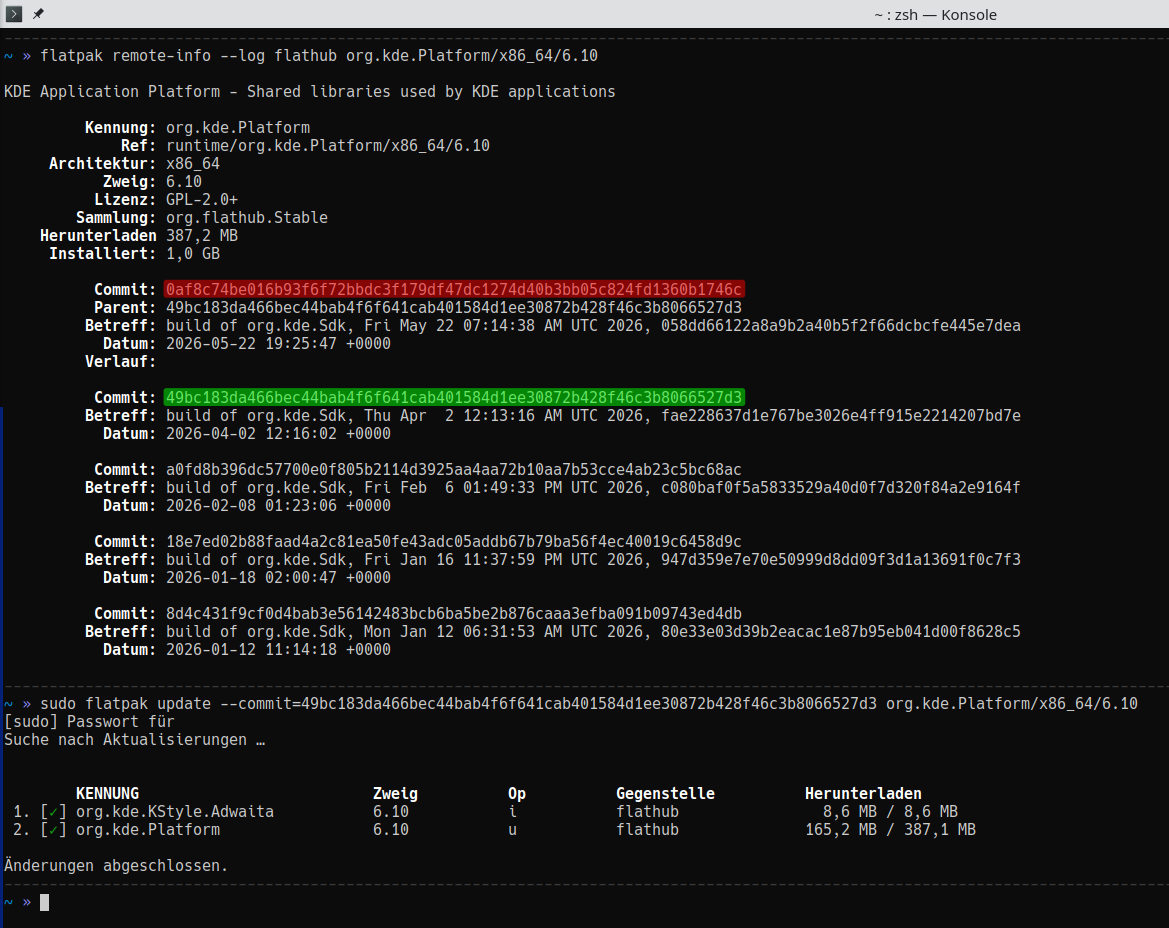This screenshot has width=1169, height=928.
Task: Select the Ref value runtime/org.kde.Platform/x86_64/6.10
Action: click(328, 145)
